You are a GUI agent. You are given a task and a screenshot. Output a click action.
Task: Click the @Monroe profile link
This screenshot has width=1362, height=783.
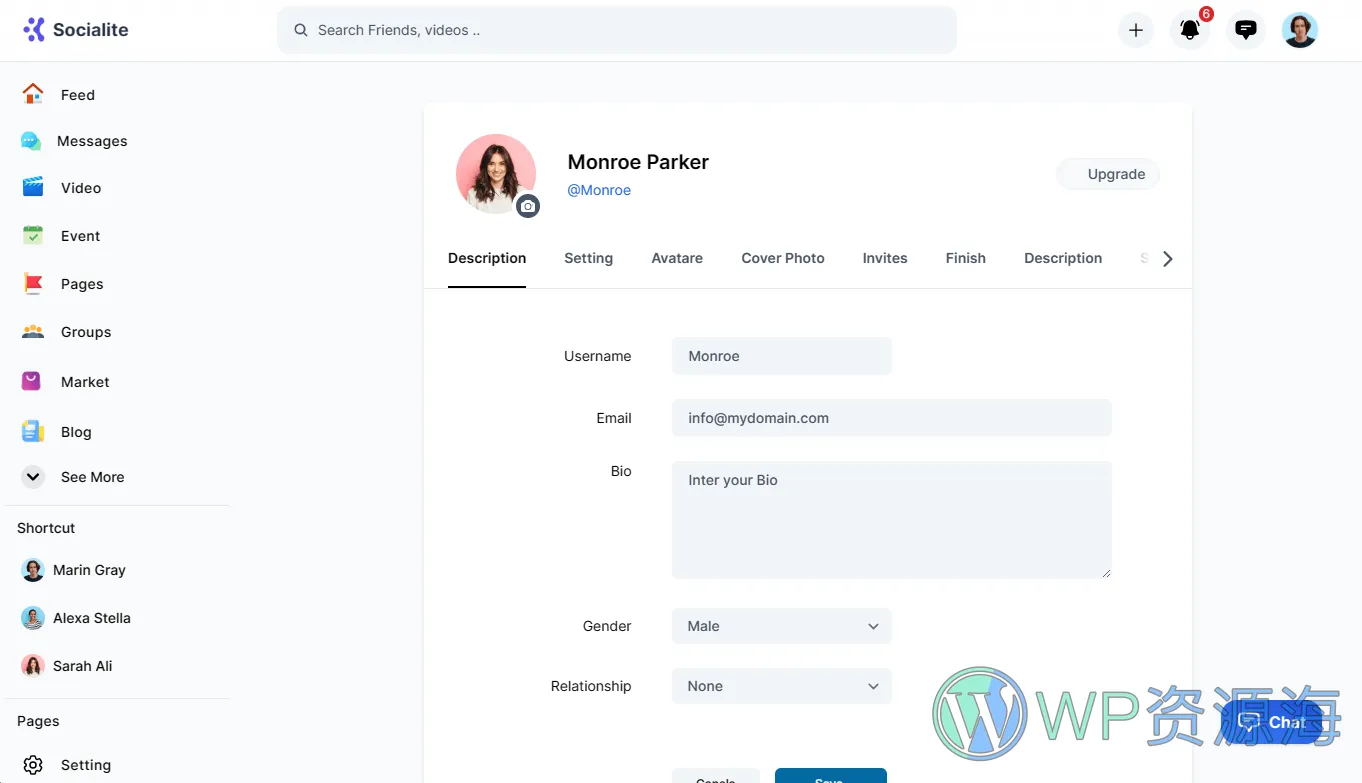click(x=599, y=190)
